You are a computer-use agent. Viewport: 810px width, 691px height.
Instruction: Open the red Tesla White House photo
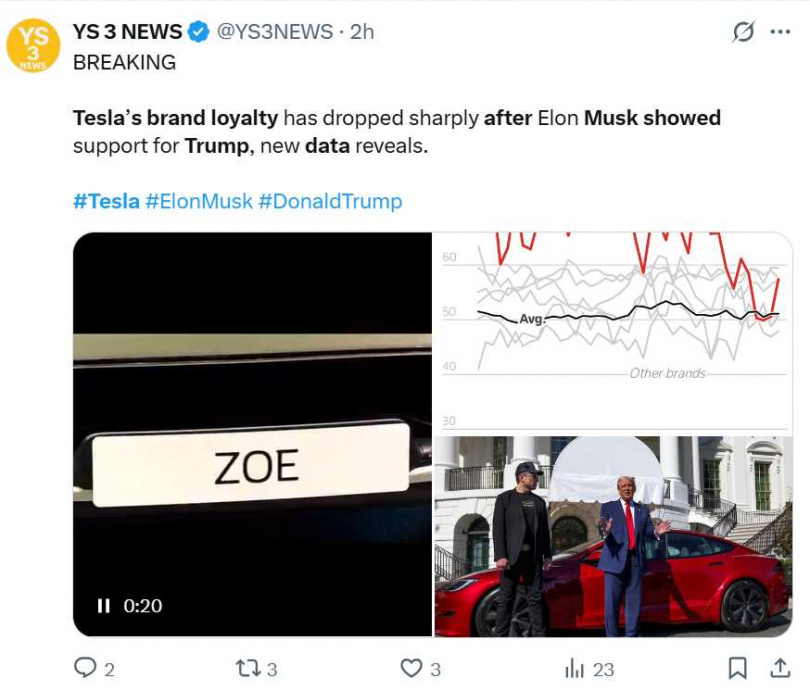613,537
